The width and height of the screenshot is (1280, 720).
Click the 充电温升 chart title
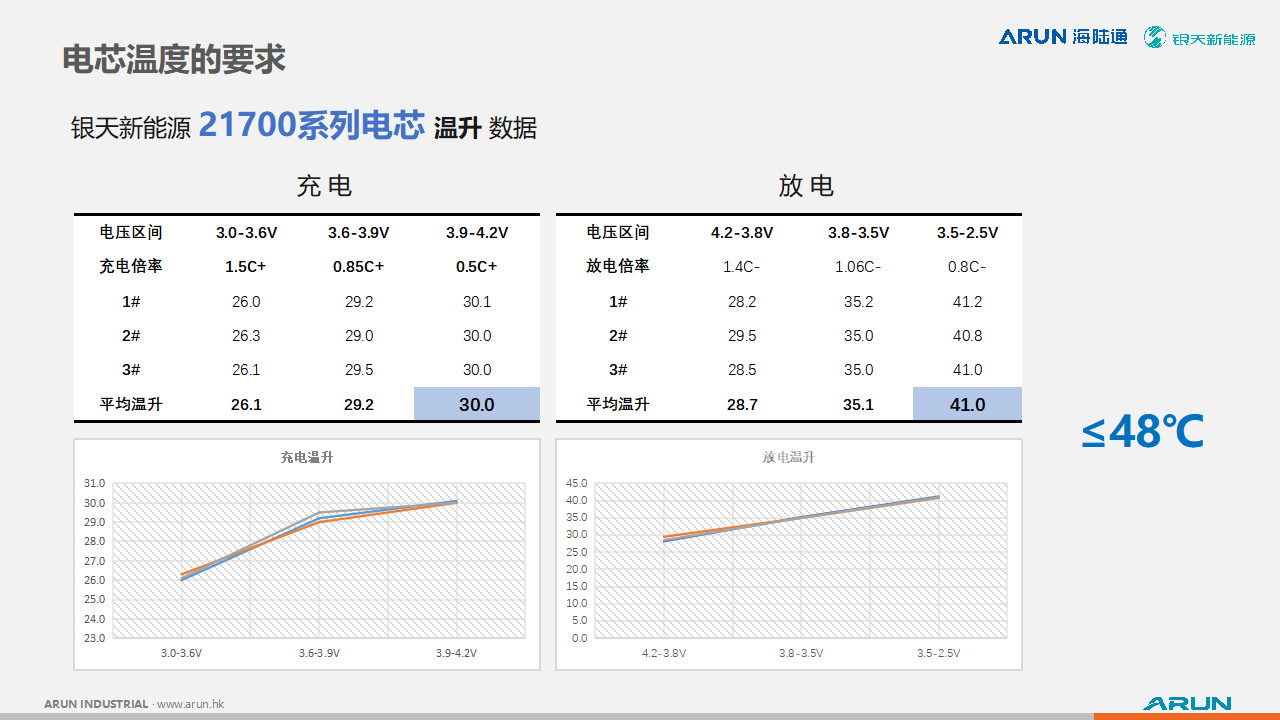click(x=307, y=457)
